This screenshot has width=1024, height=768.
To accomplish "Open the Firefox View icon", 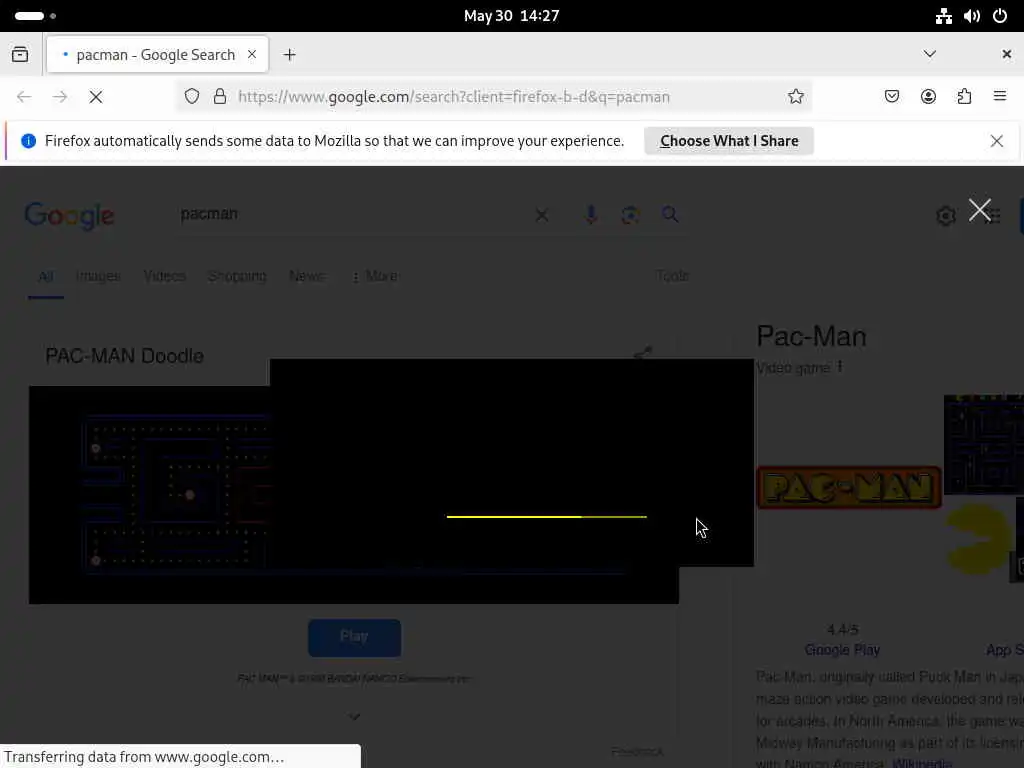I will pos(20,55).
